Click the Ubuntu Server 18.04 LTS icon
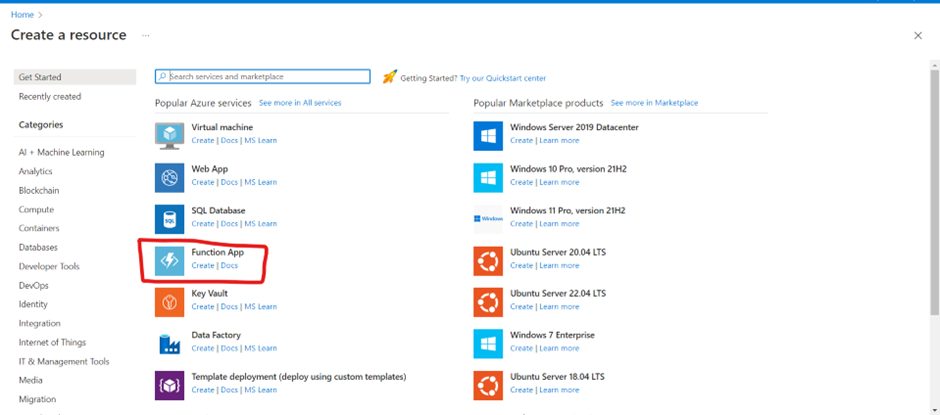Screen dimensions: 940x415 (x=488, y=386)
